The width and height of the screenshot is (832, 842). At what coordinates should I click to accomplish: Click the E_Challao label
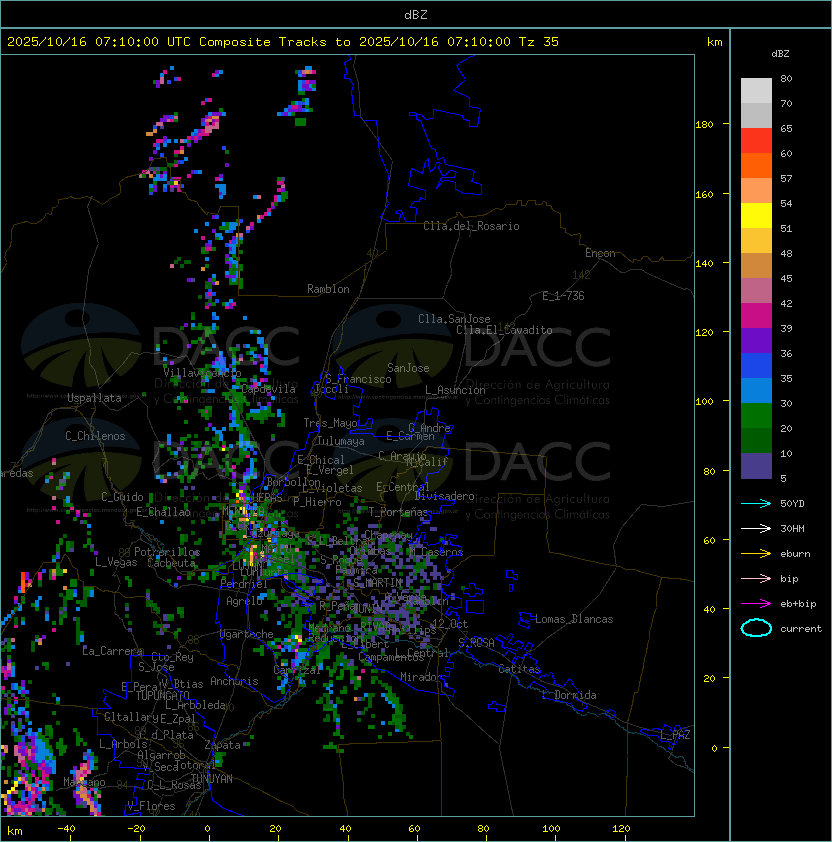coord(163,512)
